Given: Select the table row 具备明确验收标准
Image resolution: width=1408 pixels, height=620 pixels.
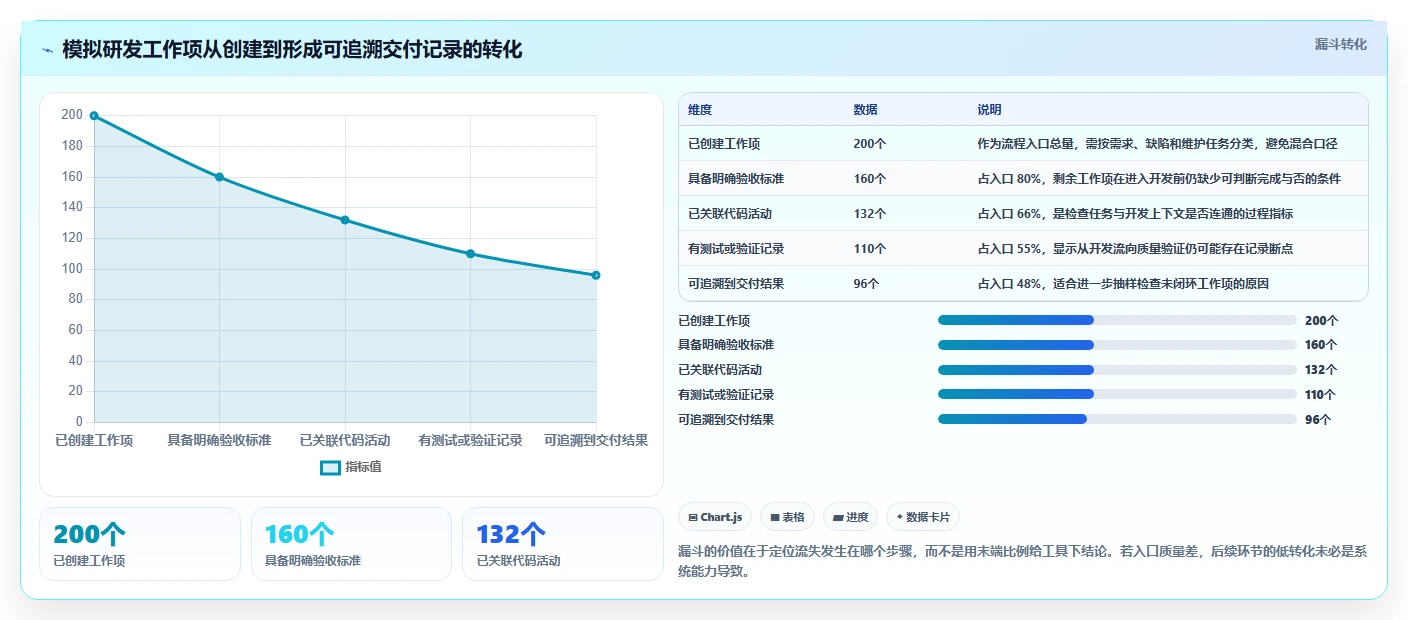Looking at the screenshot, I should pos(1023,179).
